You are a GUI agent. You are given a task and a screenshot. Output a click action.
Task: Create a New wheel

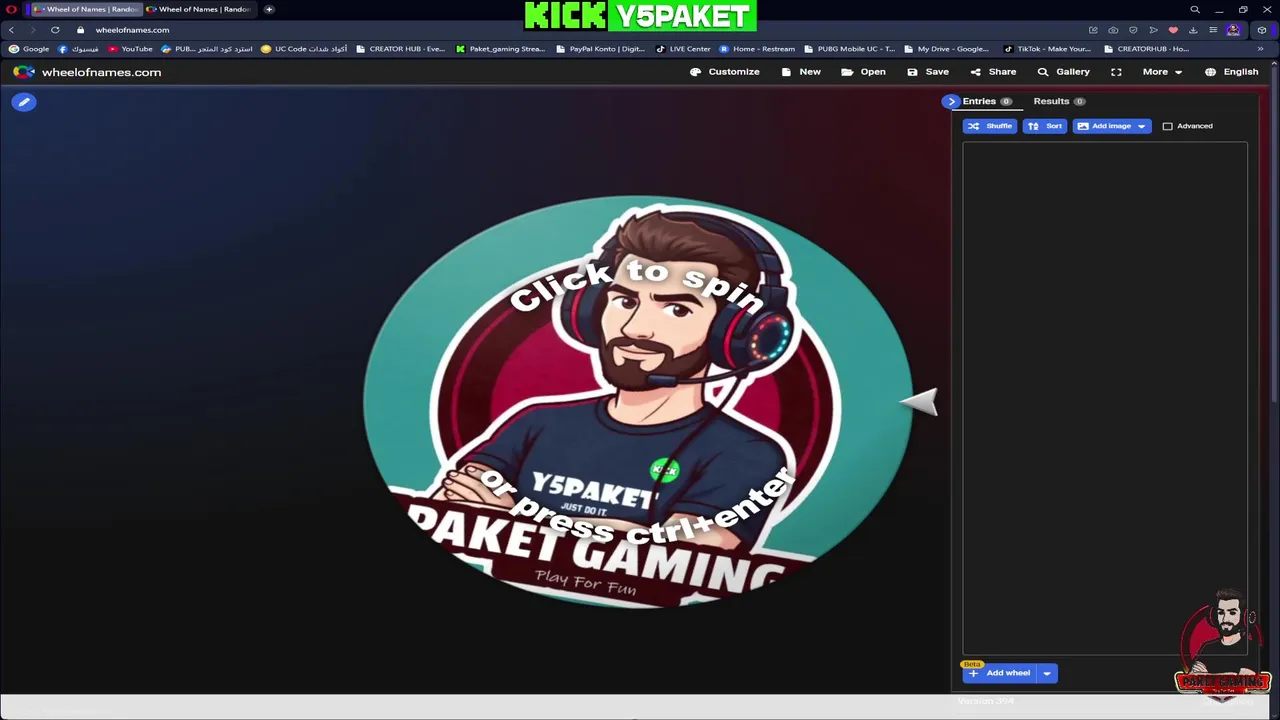[801, 72]
